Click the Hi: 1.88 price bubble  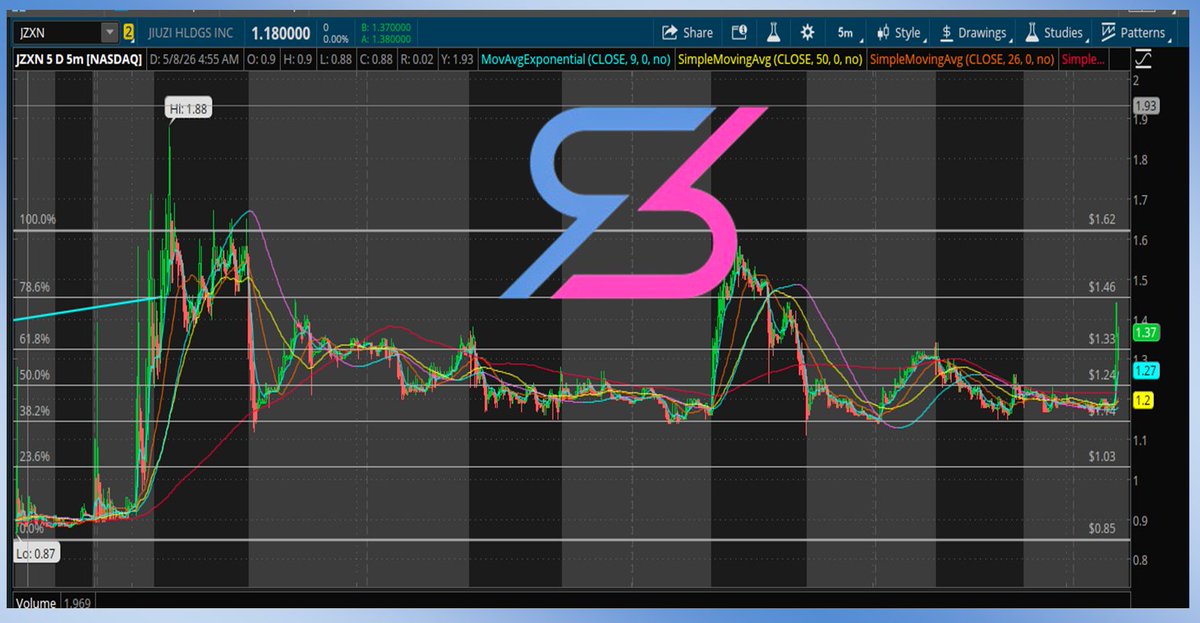coord(189,109)
